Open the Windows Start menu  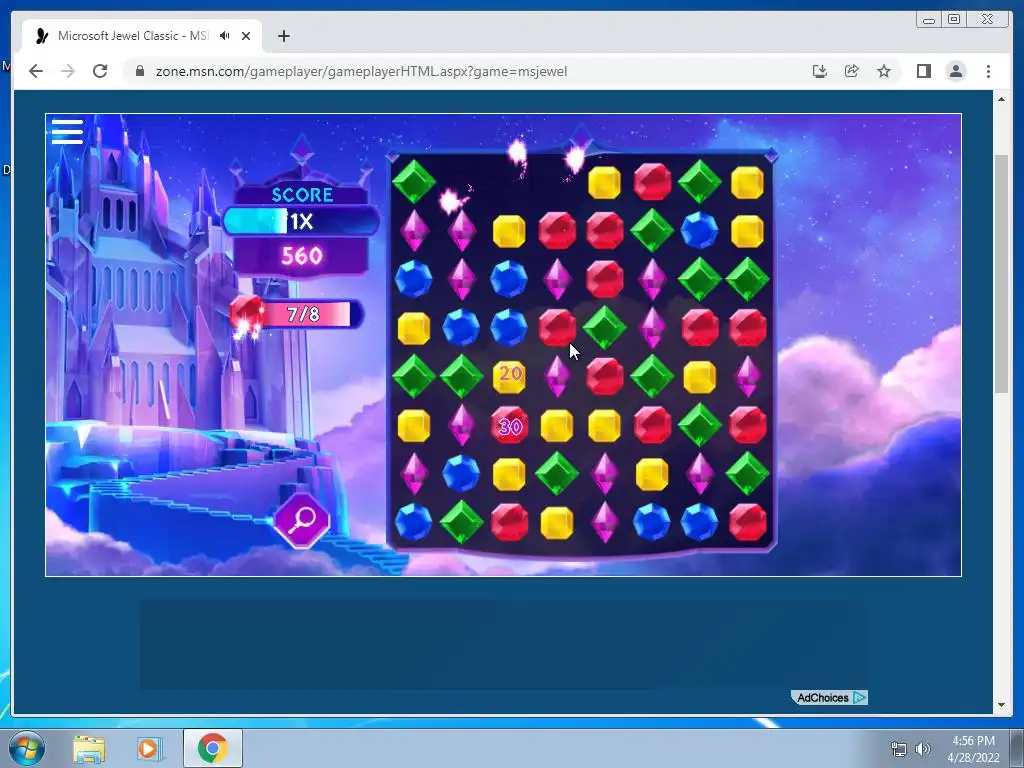pos(26,748)
